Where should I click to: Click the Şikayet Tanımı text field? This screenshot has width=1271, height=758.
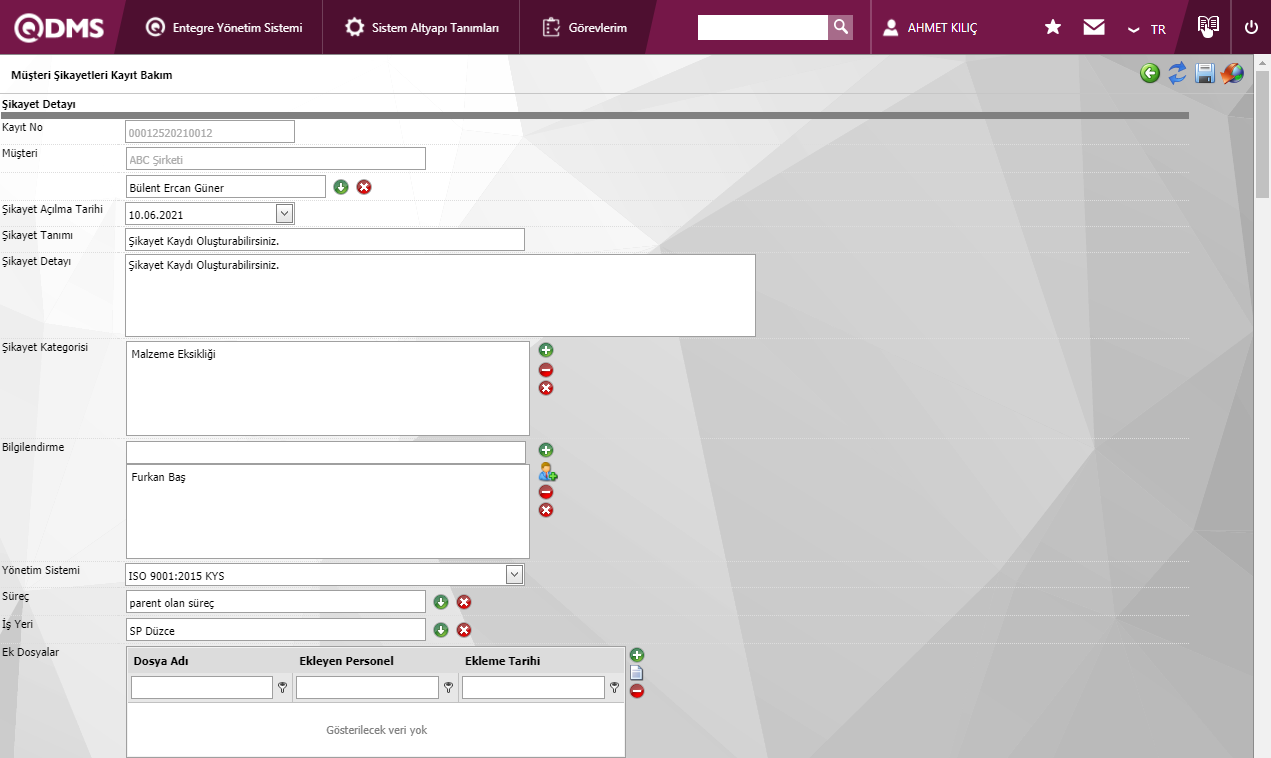point(325,240)
